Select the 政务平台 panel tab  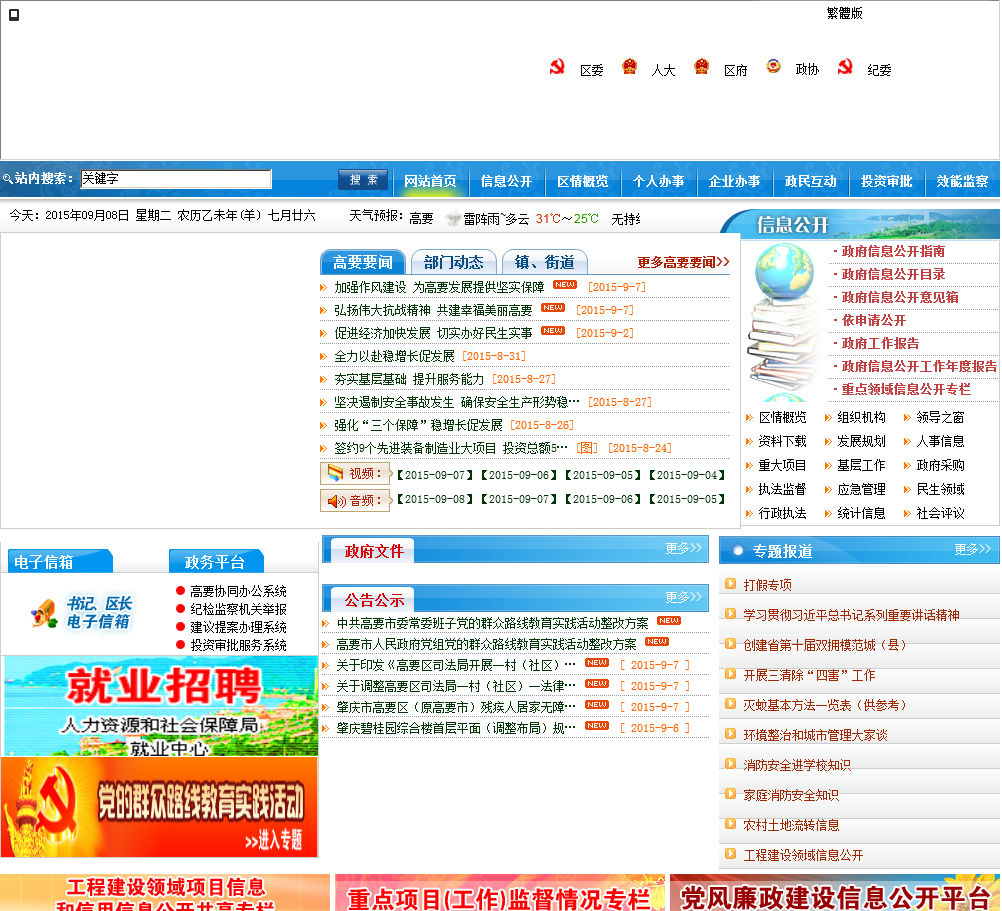pos(216,561)
